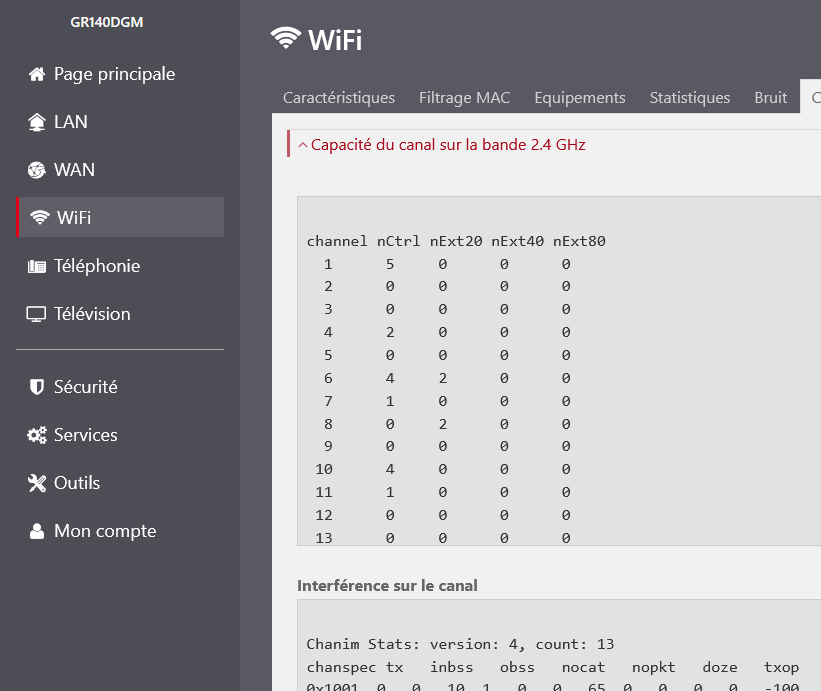Click the WAN globe icon
Screen dimensions: 821x691
click(37, 170)
